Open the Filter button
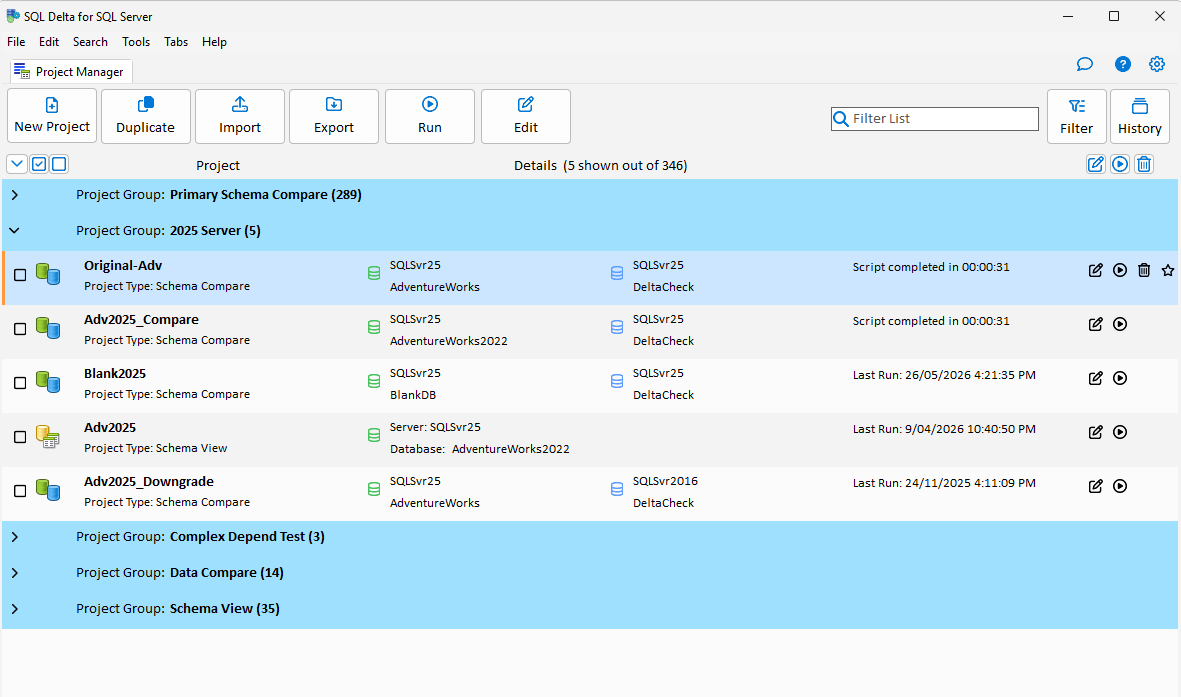1181x697 pixels. 1076,116
